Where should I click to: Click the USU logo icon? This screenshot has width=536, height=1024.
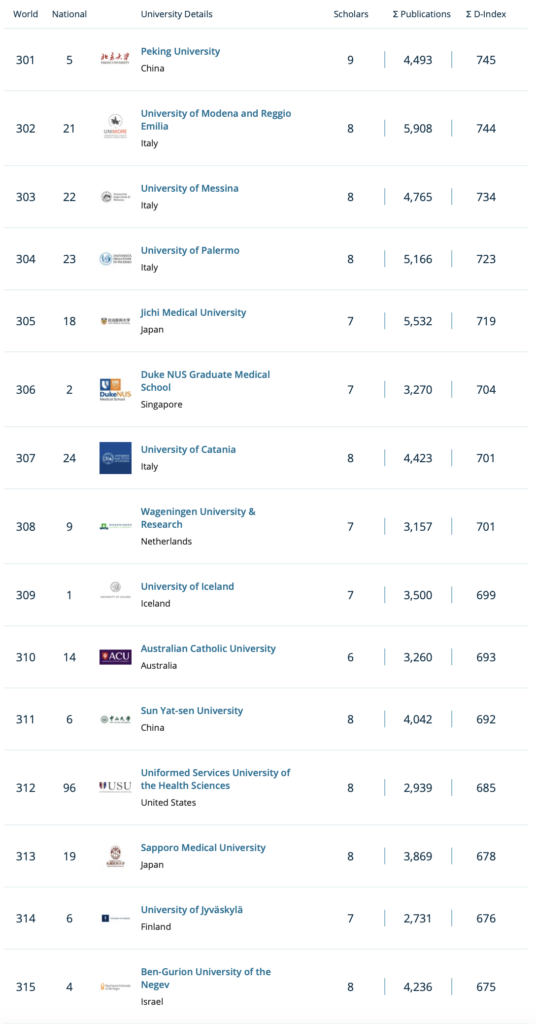coord(115,788)
